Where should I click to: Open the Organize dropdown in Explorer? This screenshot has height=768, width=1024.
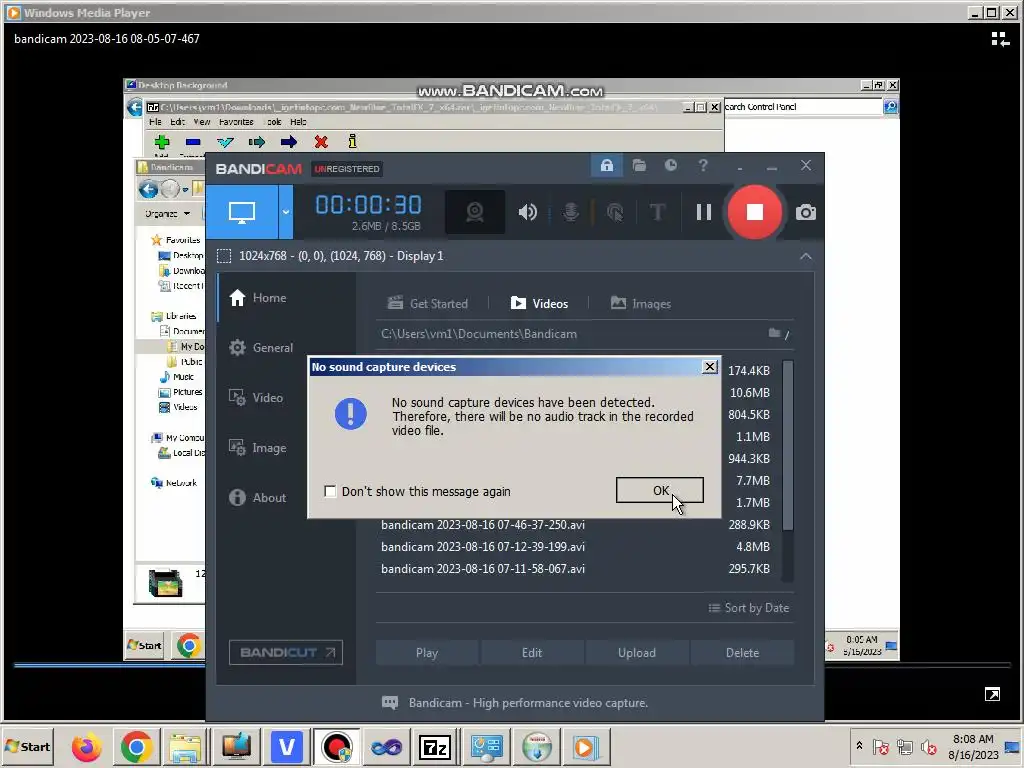click(167, 214)
